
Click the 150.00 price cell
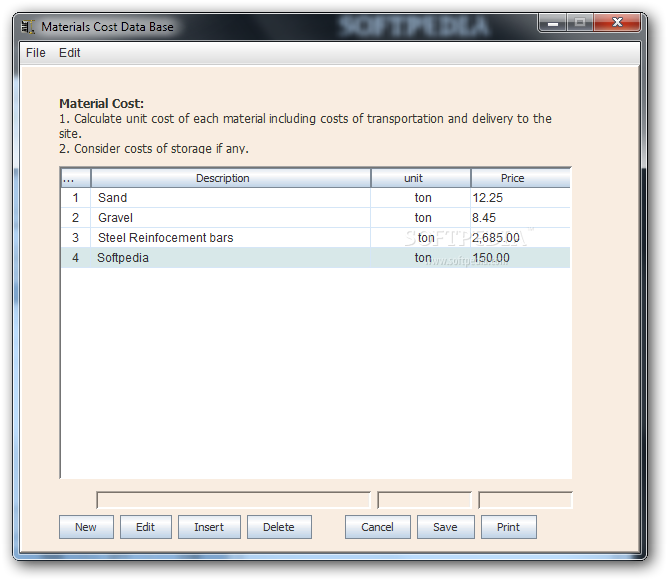[x=521, y=258]
